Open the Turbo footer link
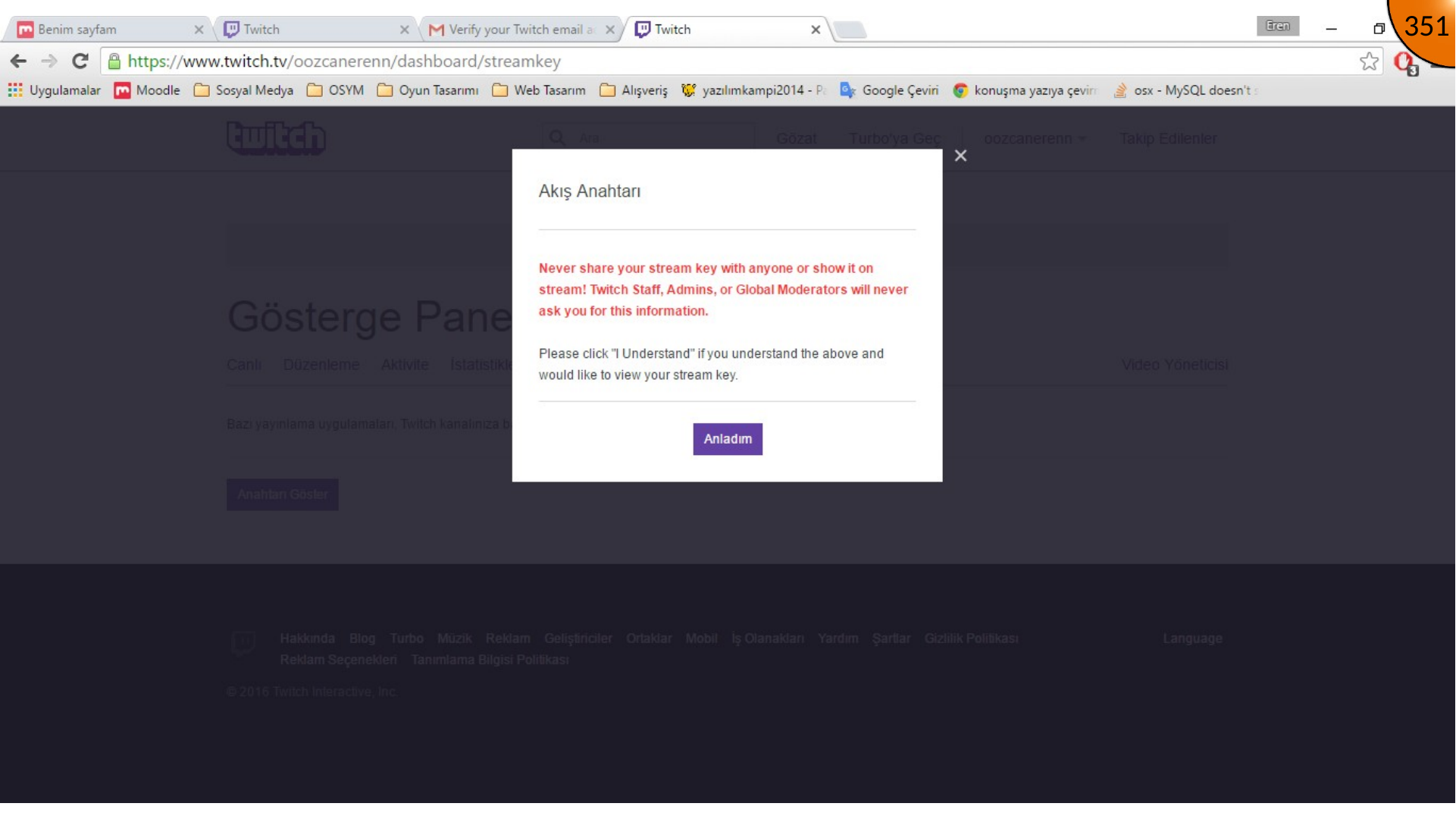1456x819 pixels. (x=407, y=639)
